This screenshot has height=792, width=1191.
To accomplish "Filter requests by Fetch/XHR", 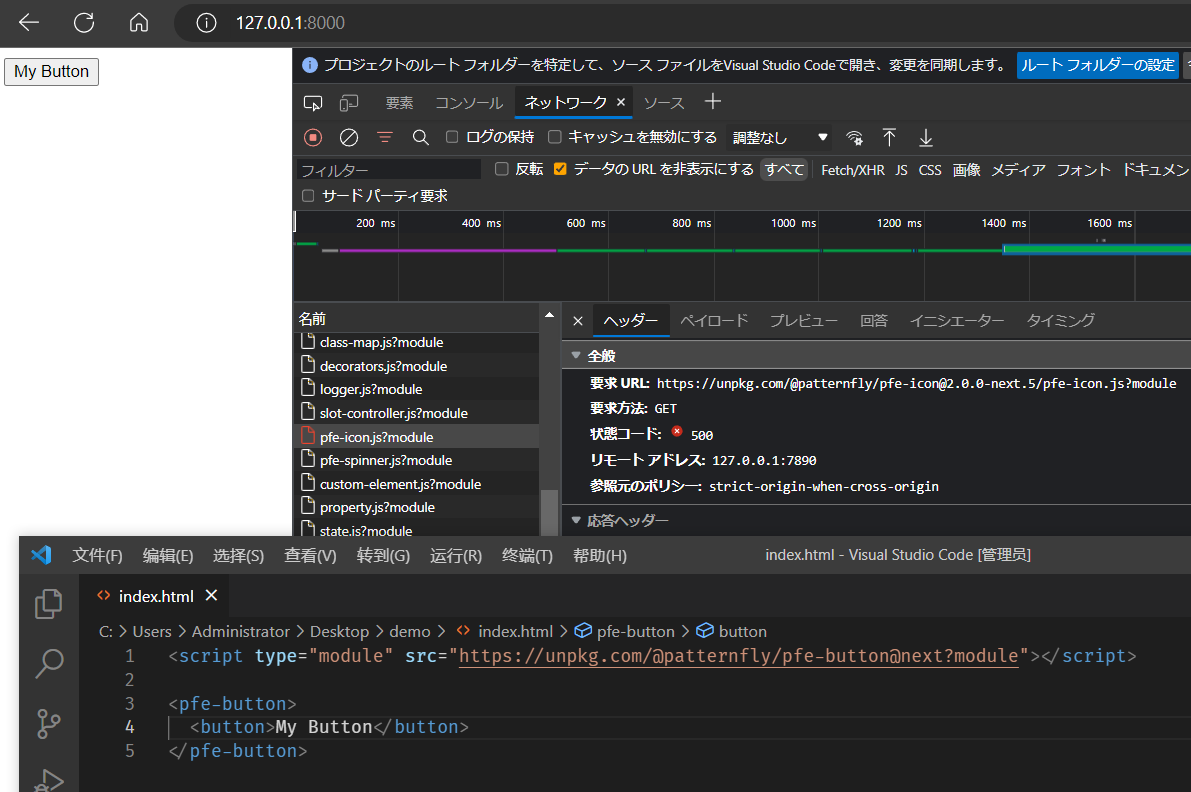I will tap(852, 170).
